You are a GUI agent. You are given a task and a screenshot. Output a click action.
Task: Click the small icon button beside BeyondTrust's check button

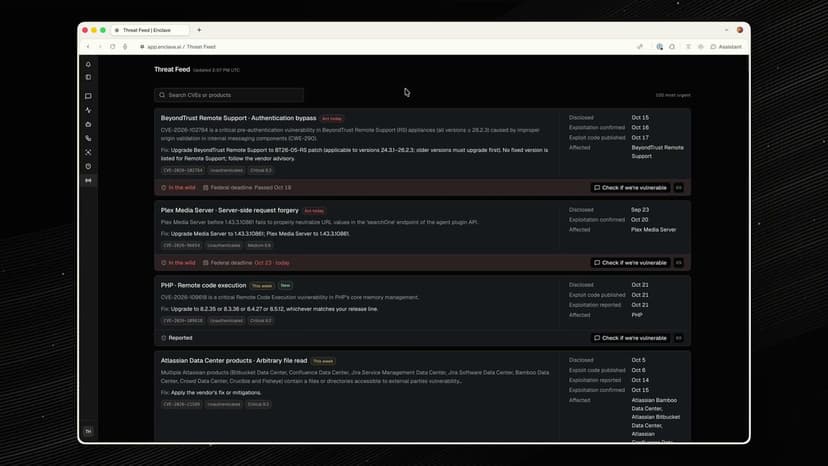coord(679,188)
